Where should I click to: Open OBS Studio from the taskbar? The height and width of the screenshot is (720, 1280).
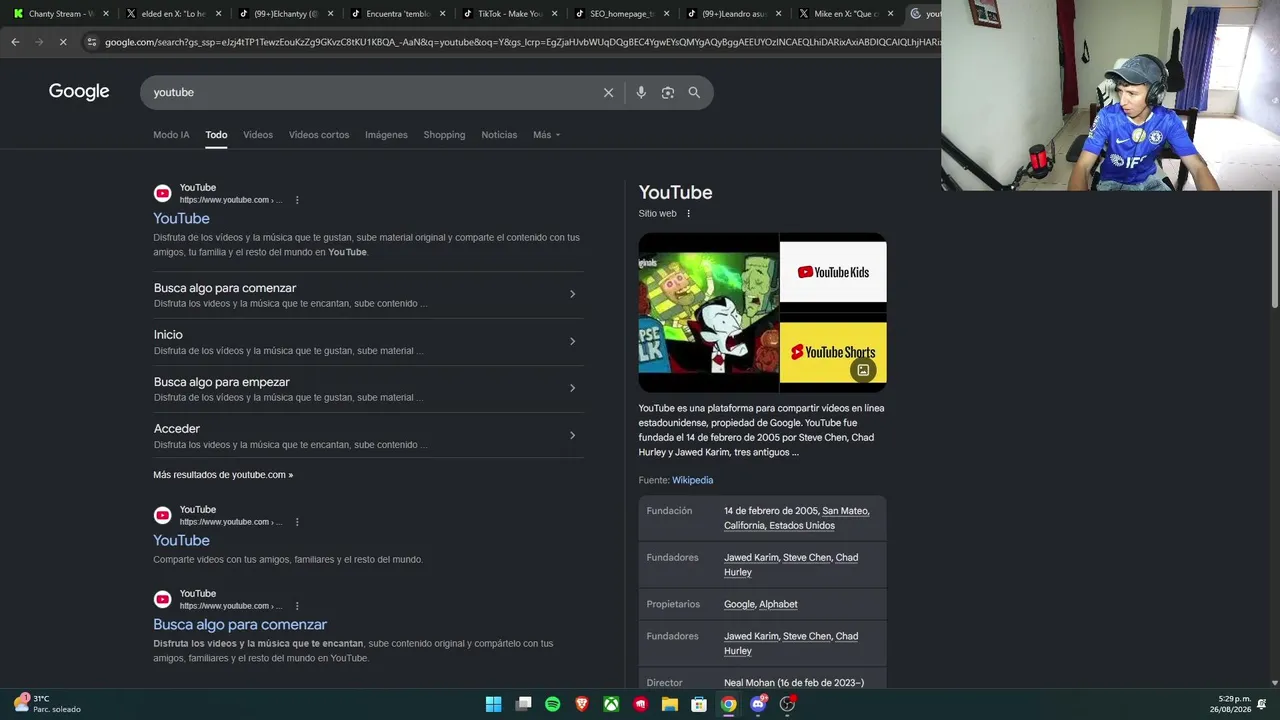pos(788,704)
